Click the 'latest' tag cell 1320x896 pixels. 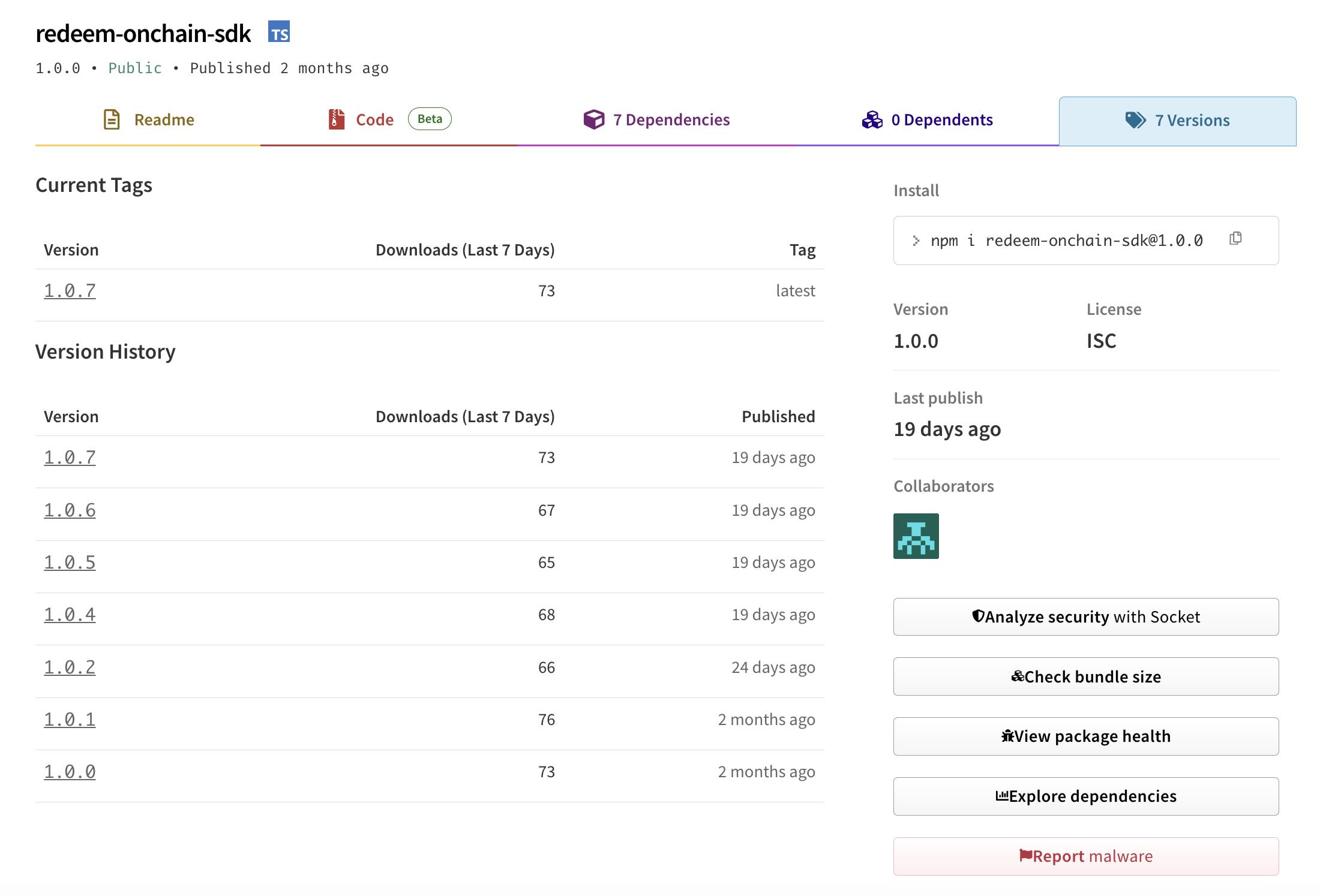coord(796,291)
